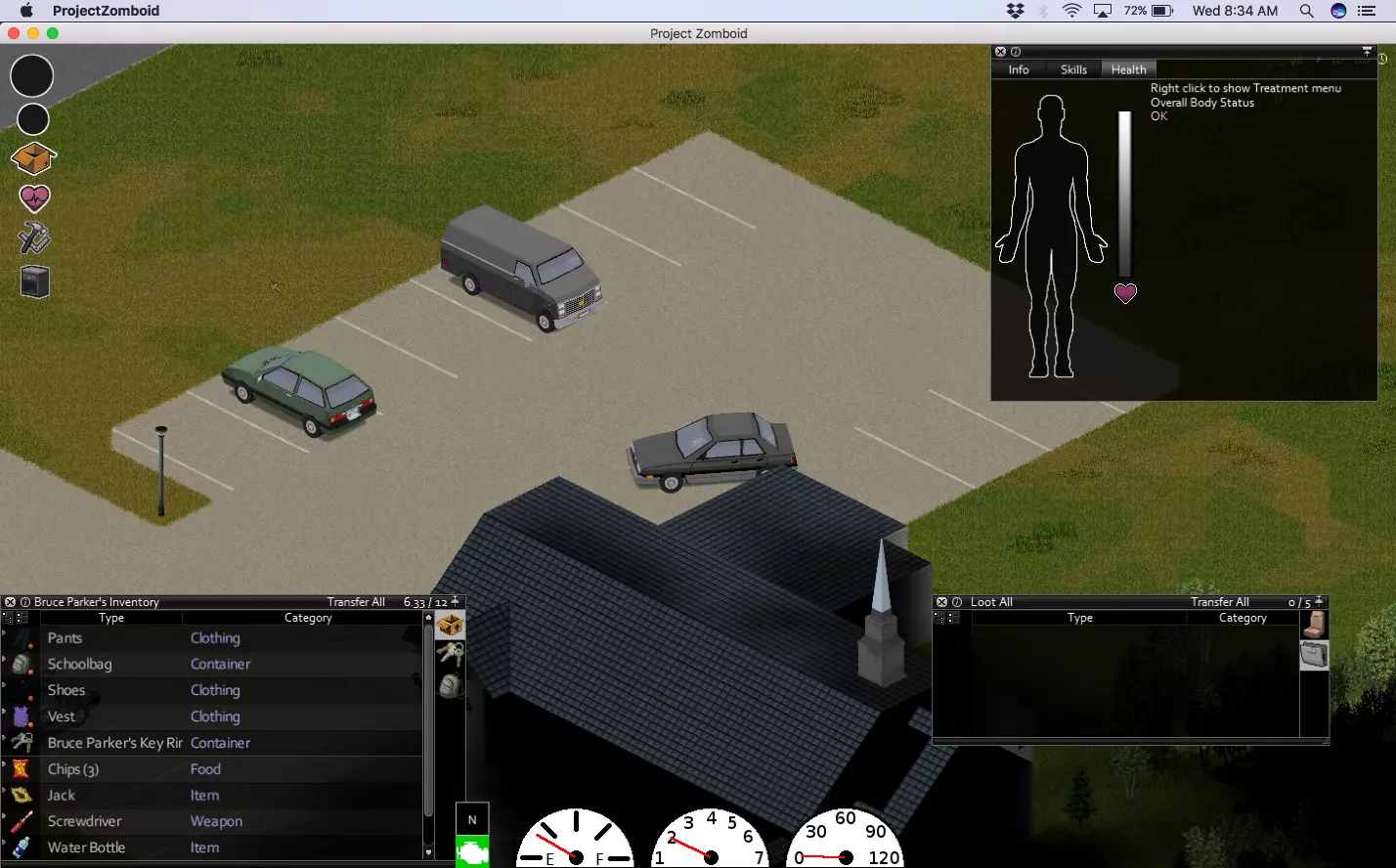This screenshot has width=1396, height=868.
Task: Click the vertical health level bar
Action: (1124, 195)
